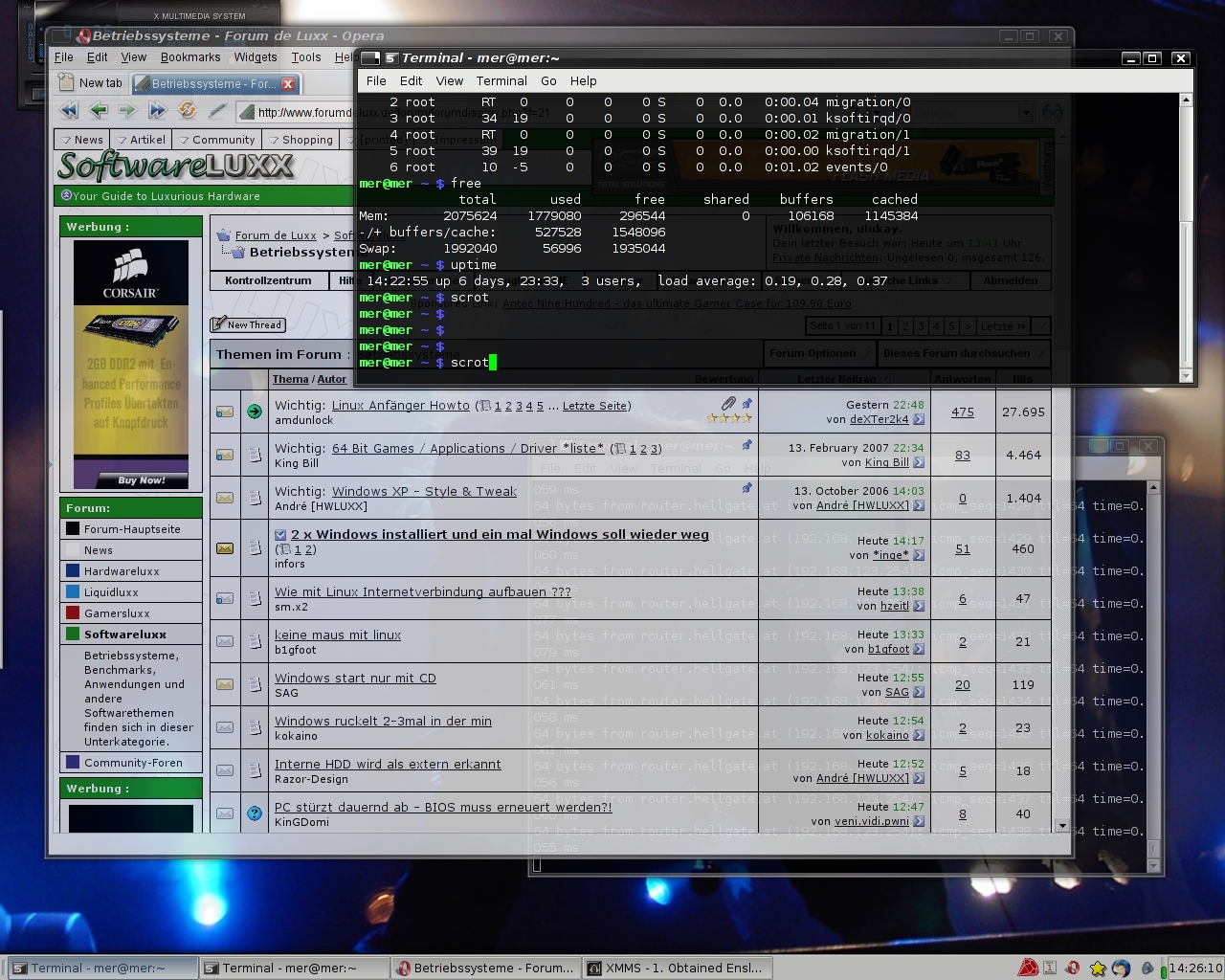Screen dimensions: 1225x980
Task: Click the wand icon in Opera's toolbar
Action: 217,111
